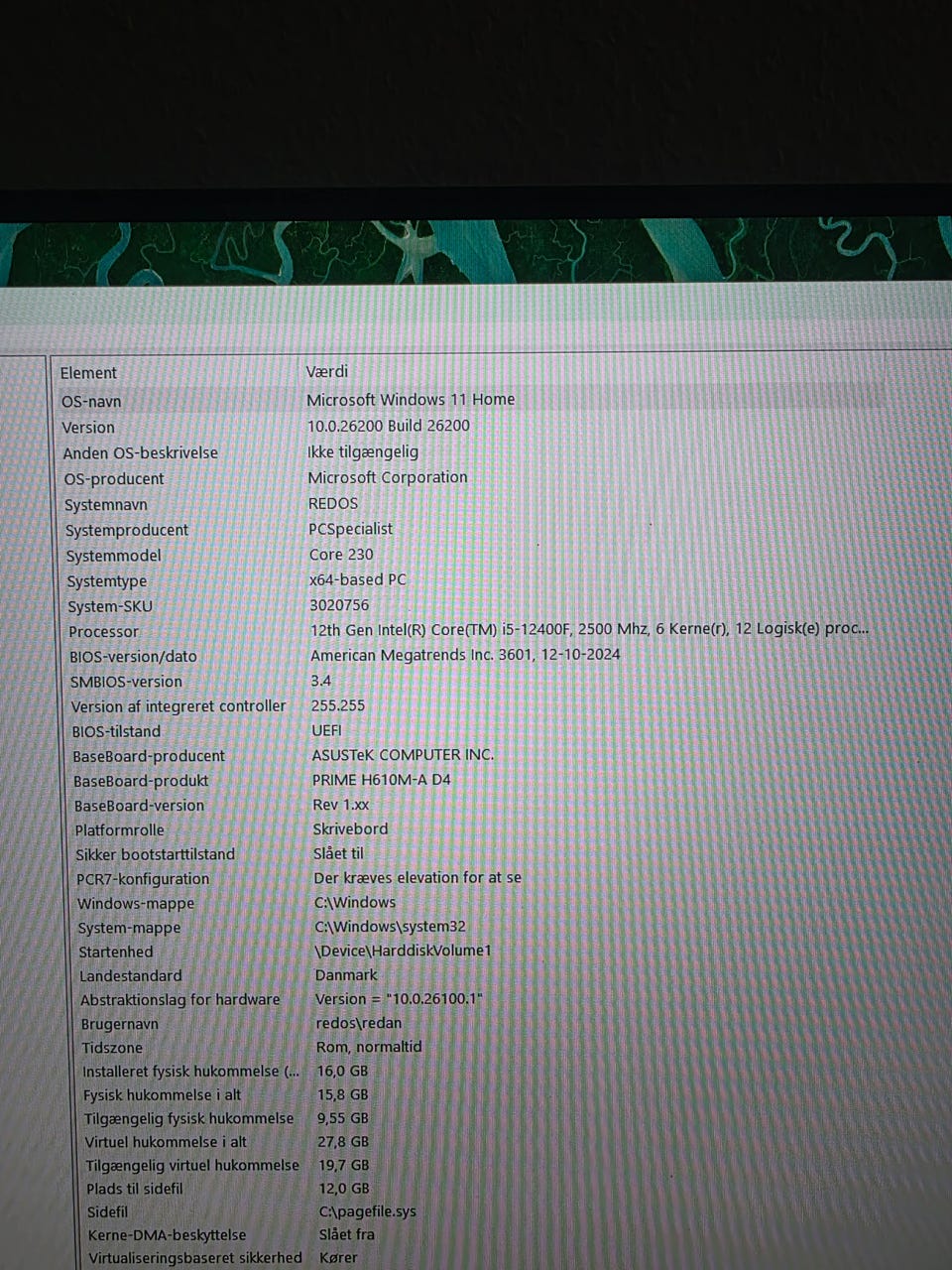Select value C:\pagefile.sys
Image resolution: width=952 pixels, height=1270 pixels.
click(368, 1211)
